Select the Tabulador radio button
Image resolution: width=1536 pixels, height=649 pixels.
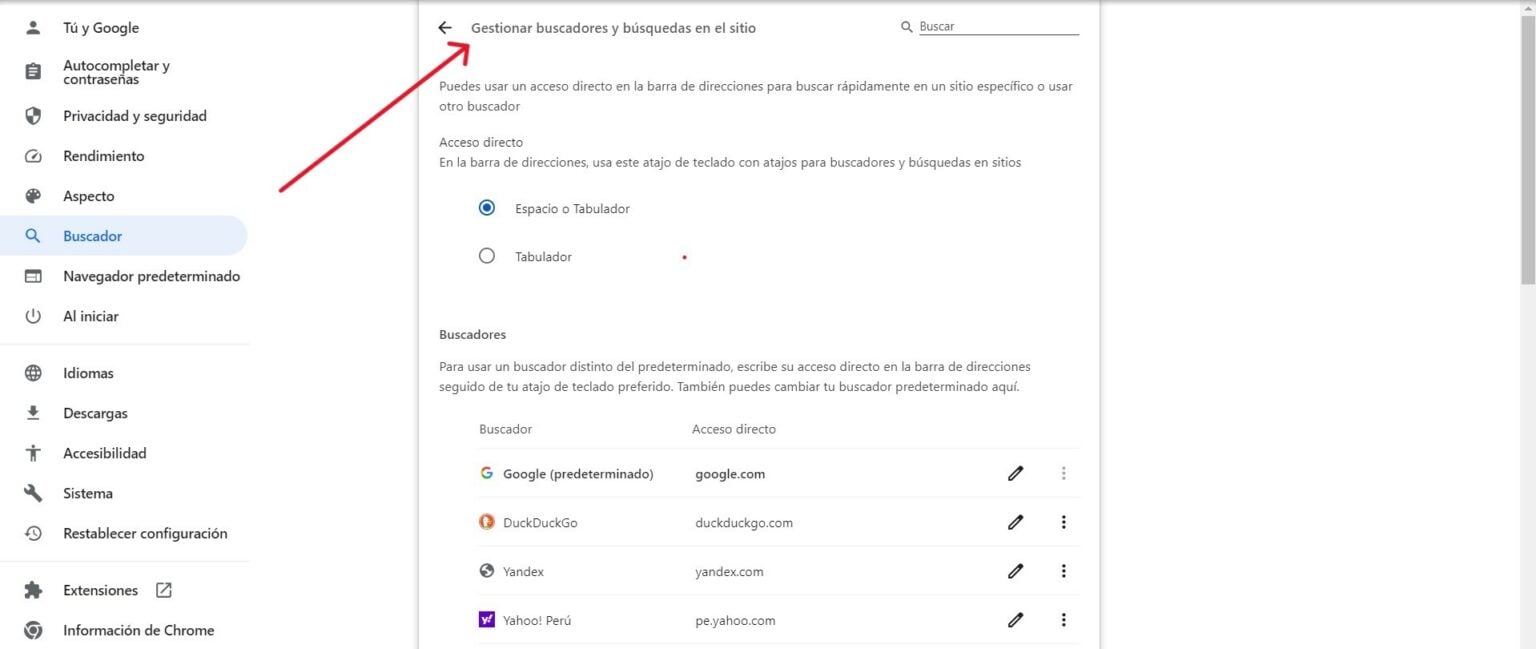click(x=487, y=255)
